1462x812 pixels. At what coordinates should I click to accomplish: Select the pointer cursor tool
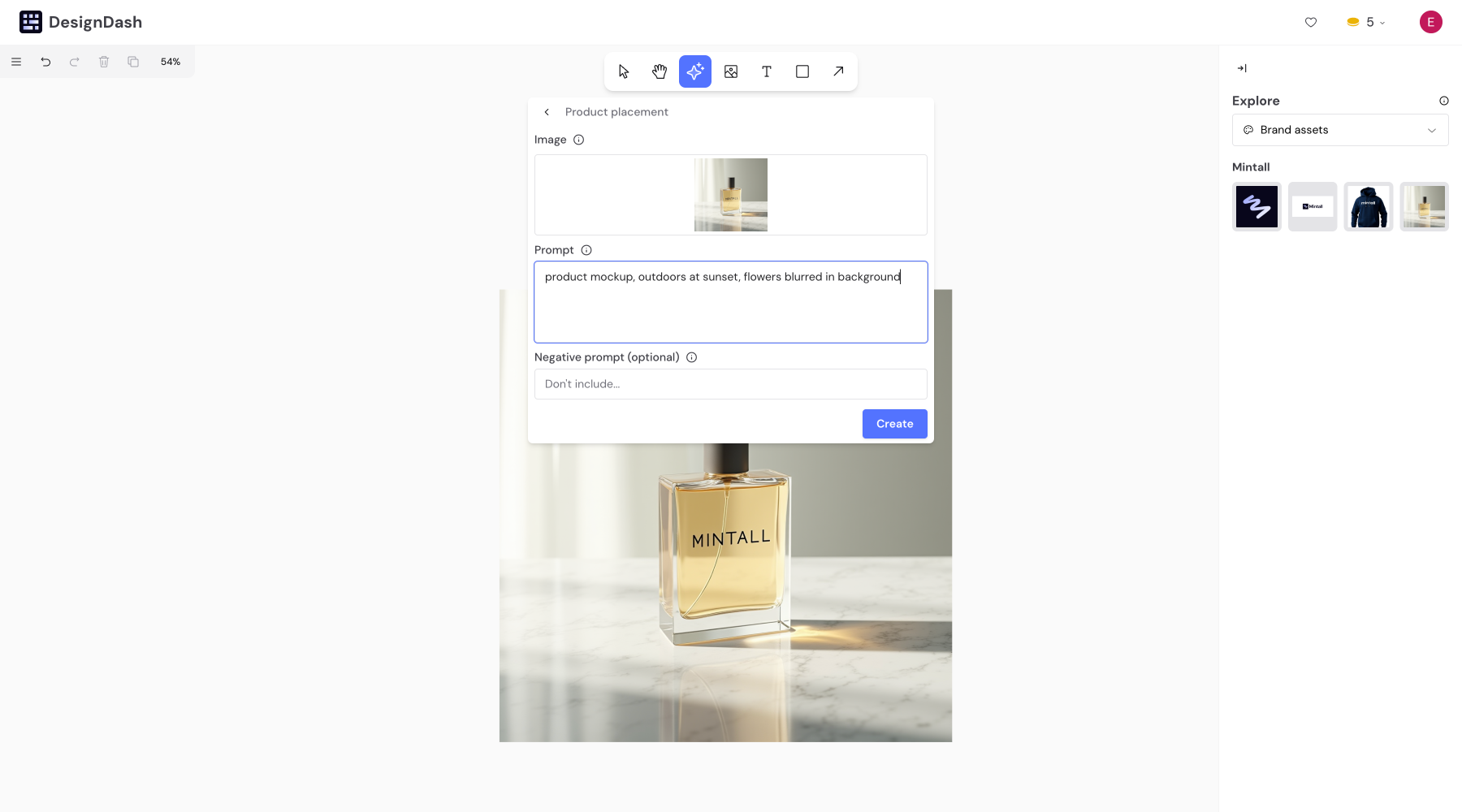point(624,71)
